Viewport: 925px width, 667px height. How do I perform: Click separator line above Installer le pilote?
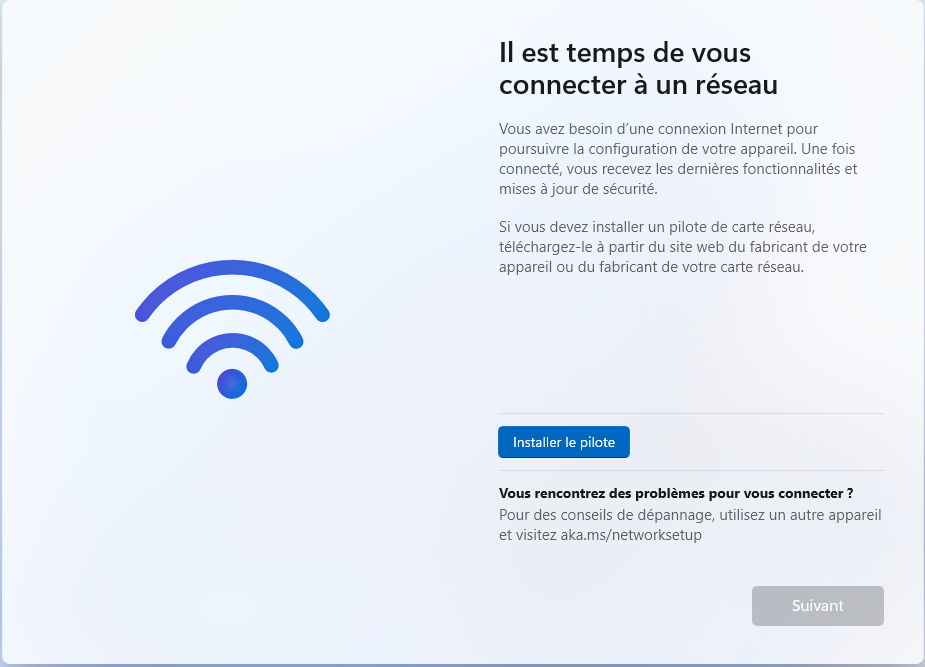[691, 413]
